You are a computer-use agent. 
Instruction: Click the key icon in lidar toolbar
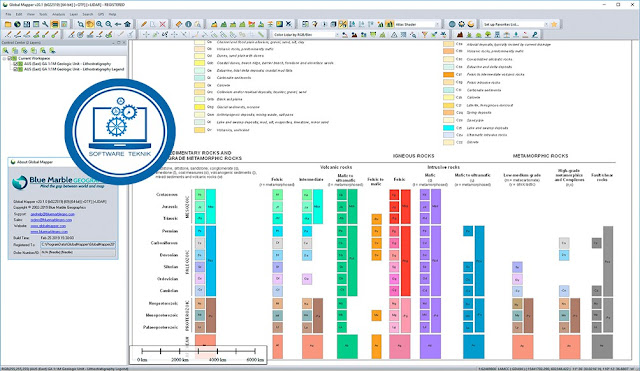click(535, 34)
